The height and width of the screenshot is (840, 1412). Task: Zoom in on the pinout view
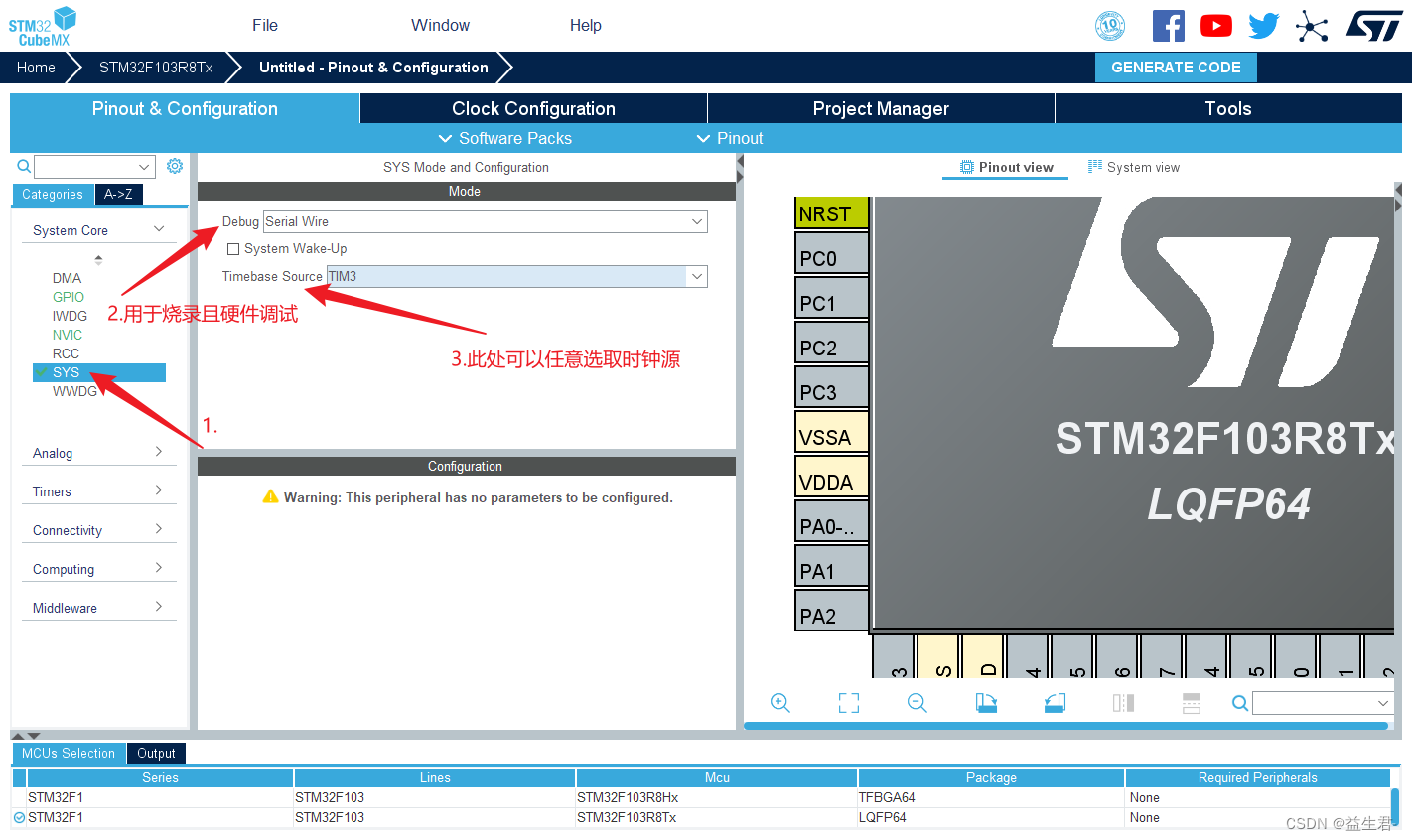coord(780,703)
